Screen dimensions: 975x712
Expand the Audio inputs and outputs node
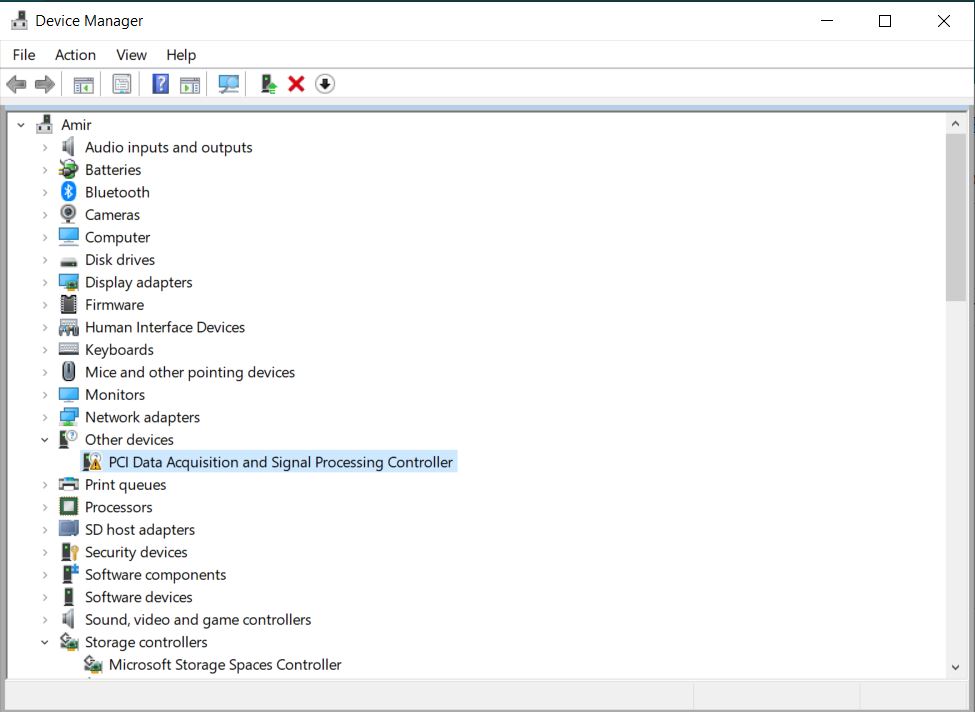[x=45, y=147]
